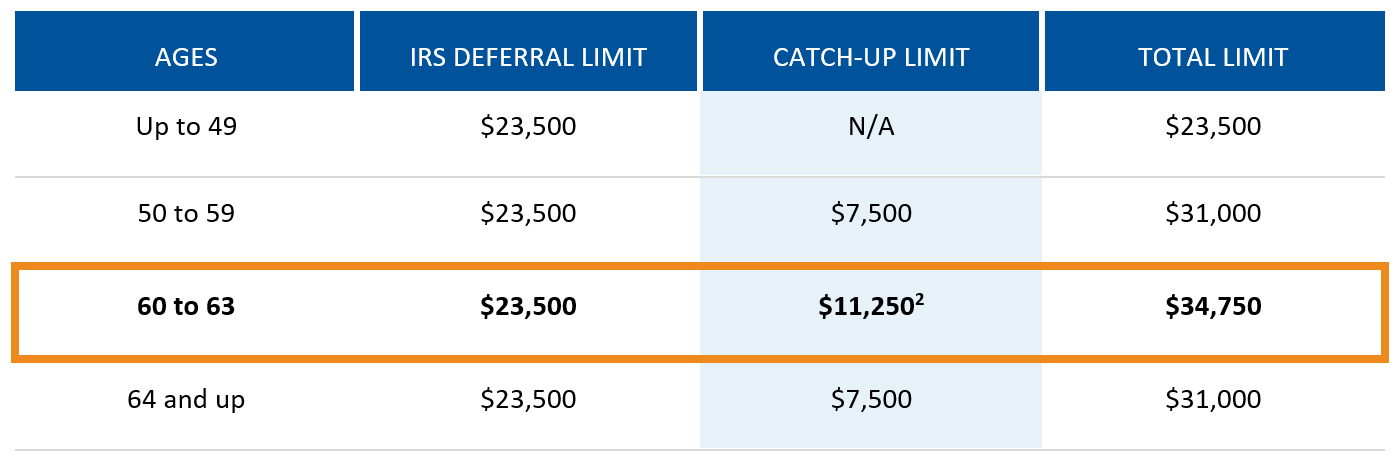Screen dimensions: 1397x460
Task: Select the CATCH-UP LIMIT column header
Action: (x=871, y=56)
